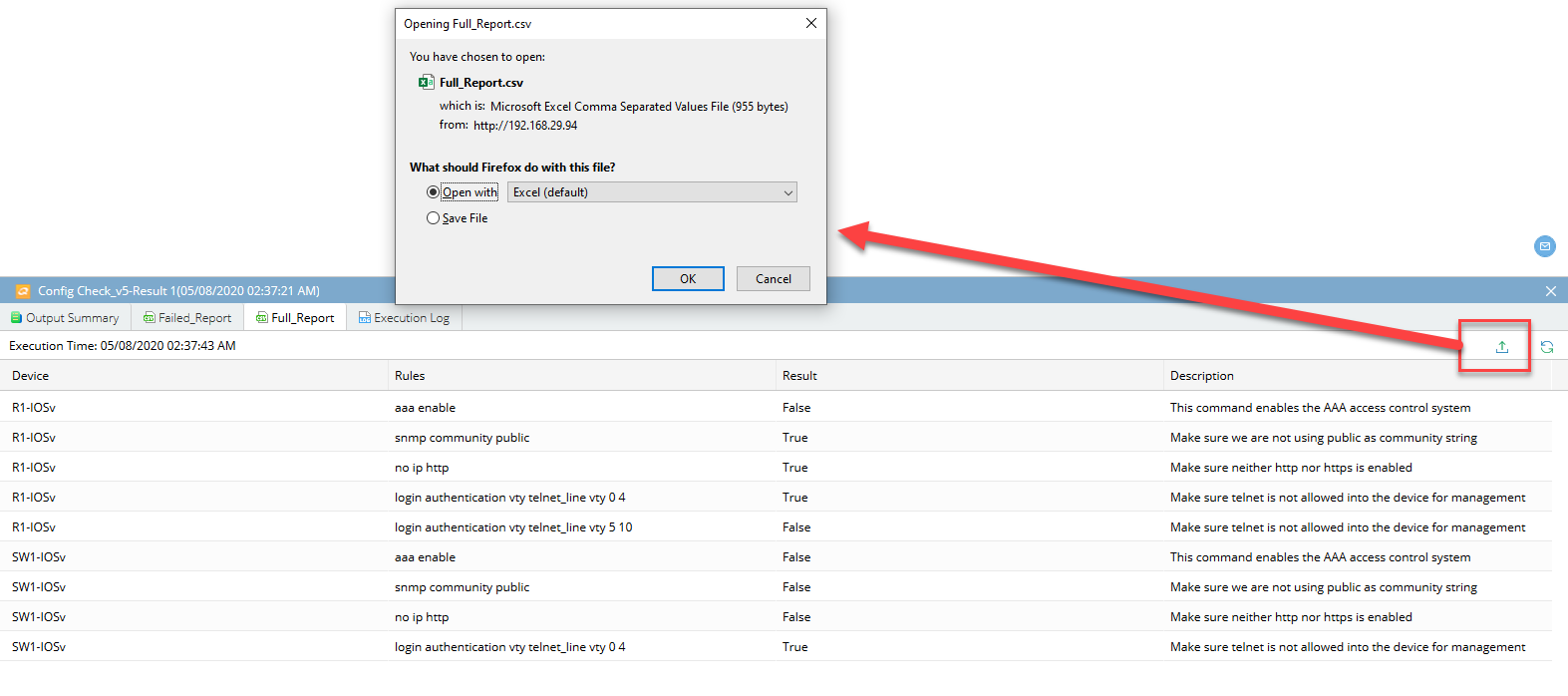1568x696 pixels.
Task: Switch to the Output Summary tab
Action: [65, 318]
